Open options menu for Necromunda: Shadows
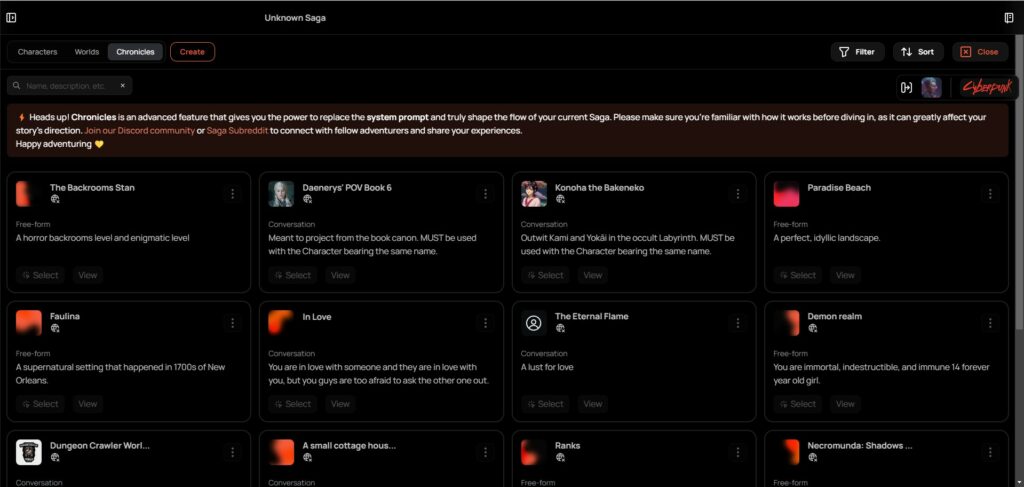 (x=990, y=452)
